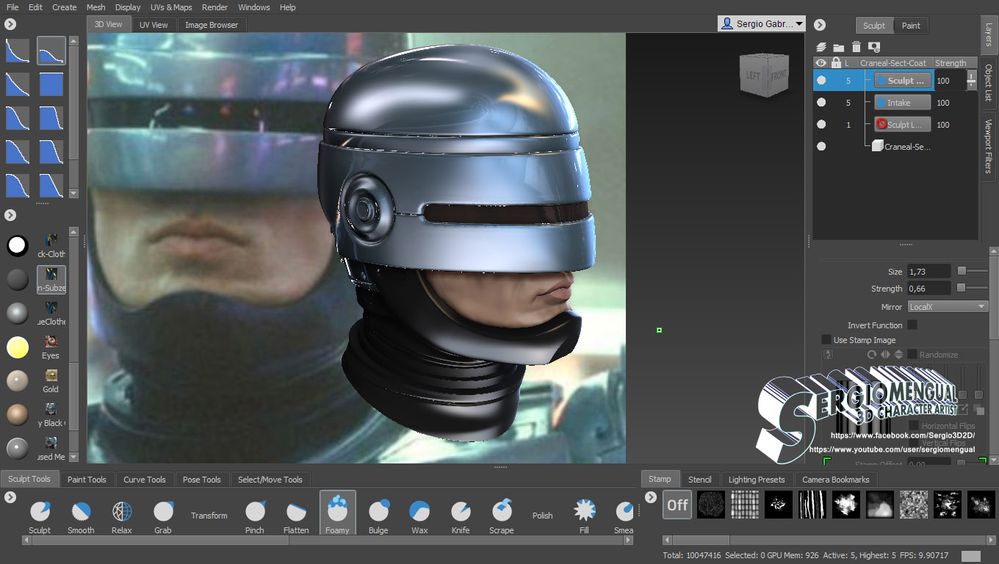
Task: Choose the Fill tool
Action: 584,516
